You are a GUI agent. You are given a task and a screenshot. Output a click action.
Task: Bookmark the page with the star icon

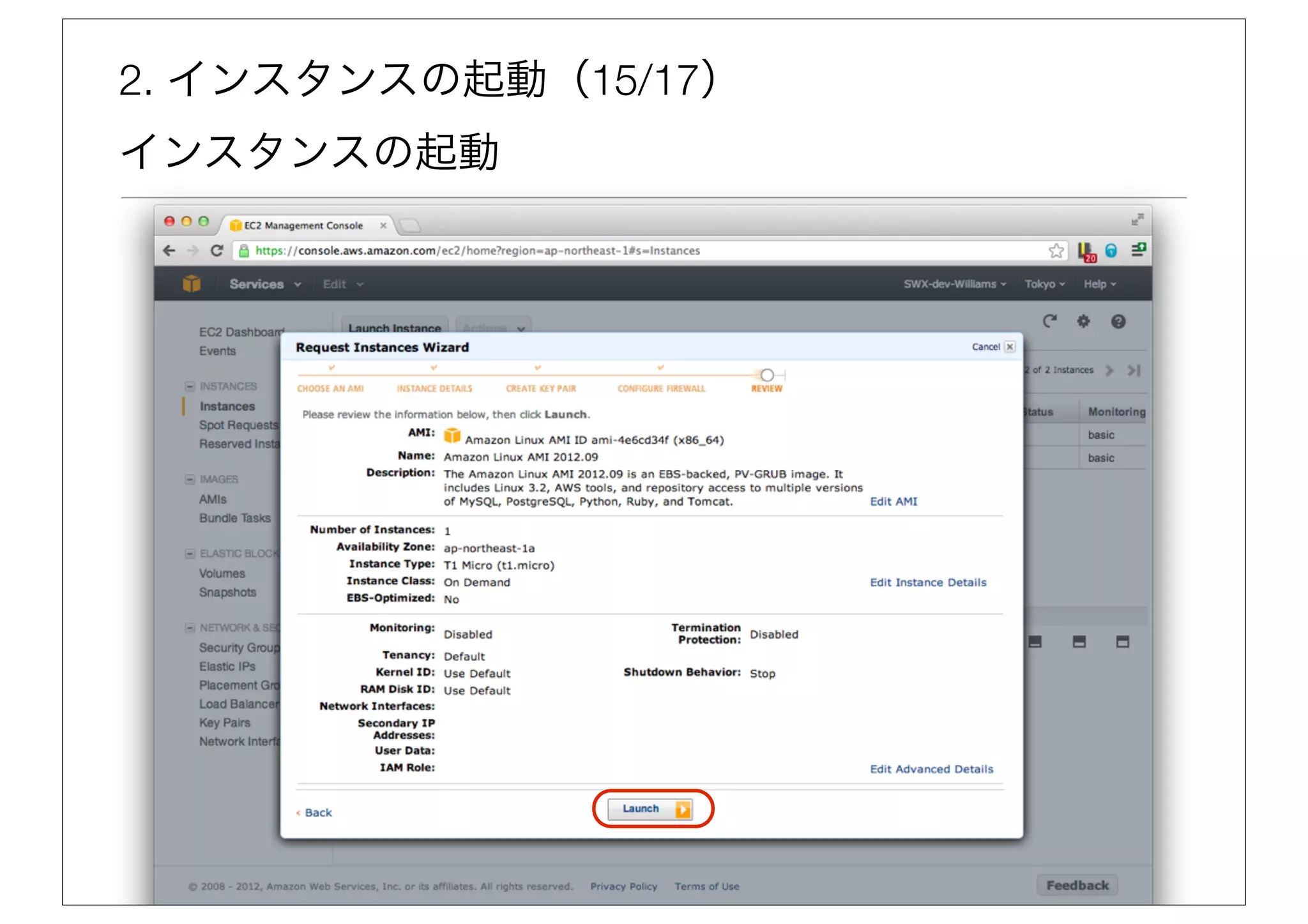coord(1056,251)
